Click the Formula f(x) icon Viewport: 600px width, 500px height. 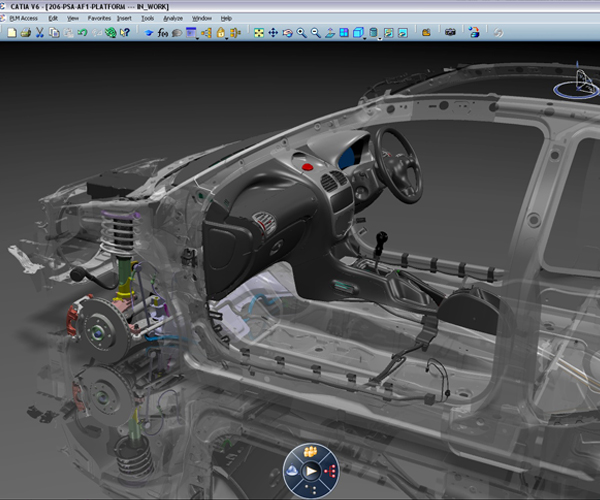pyautogui.click(x=162, y=33)
